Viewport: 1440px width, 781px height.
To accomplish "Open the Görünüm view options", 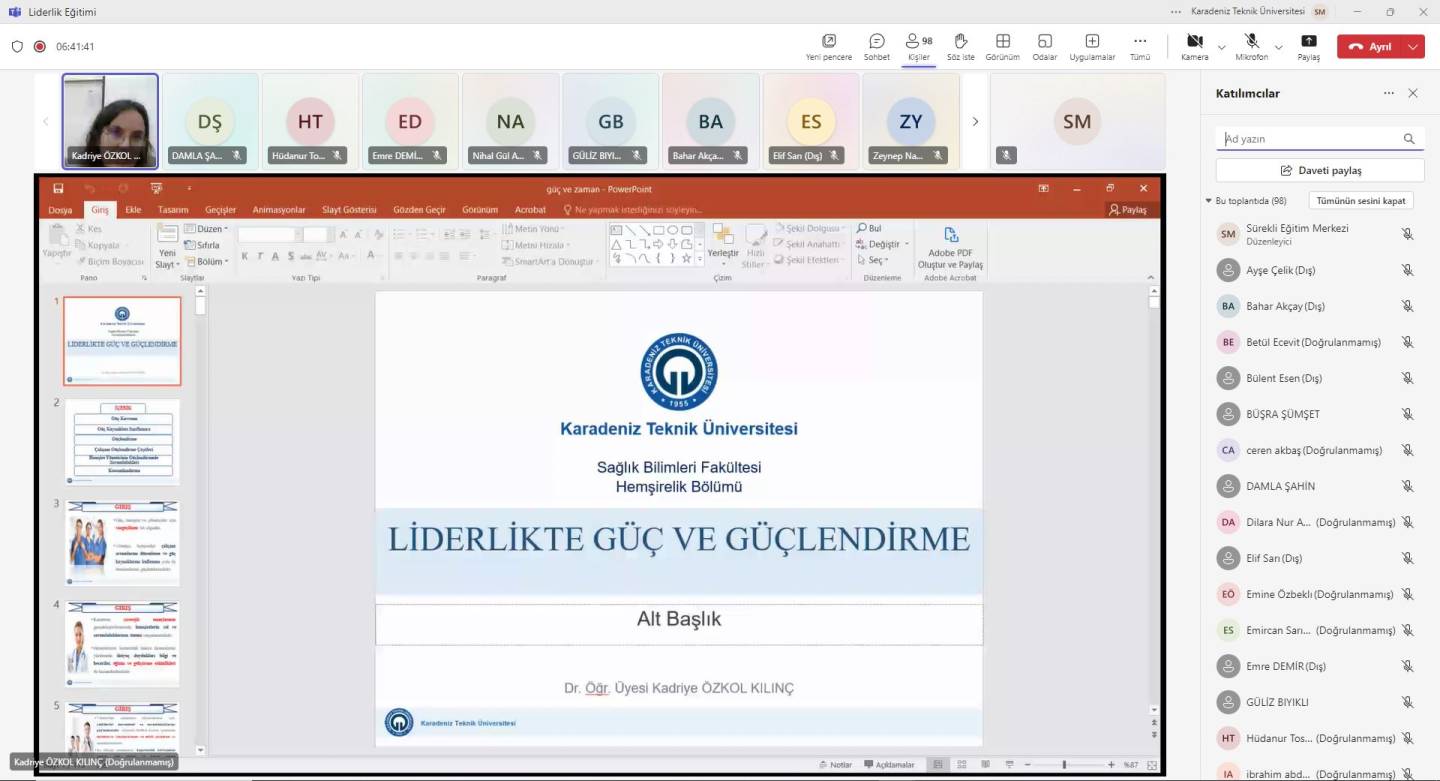I will (x=1002, y=46).
